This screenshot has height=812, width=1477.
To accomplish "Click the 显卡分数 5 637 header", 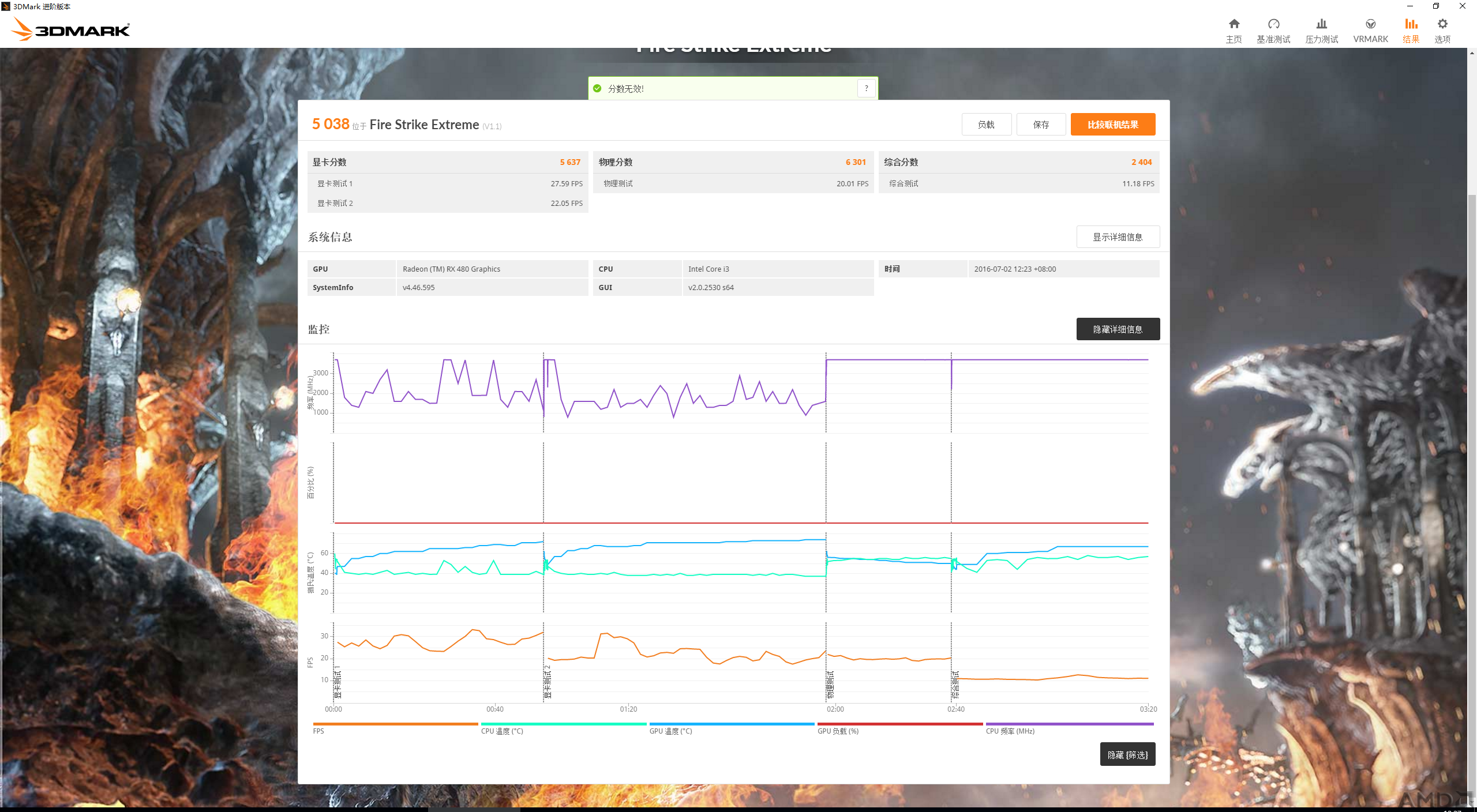I will point(448,162).
